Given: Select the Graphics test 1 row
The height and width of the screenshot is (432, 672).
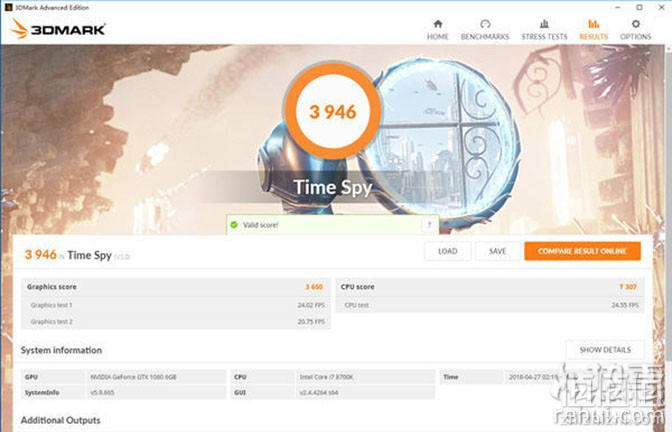Looking at the screenshot, I should (x=176, y=305).
